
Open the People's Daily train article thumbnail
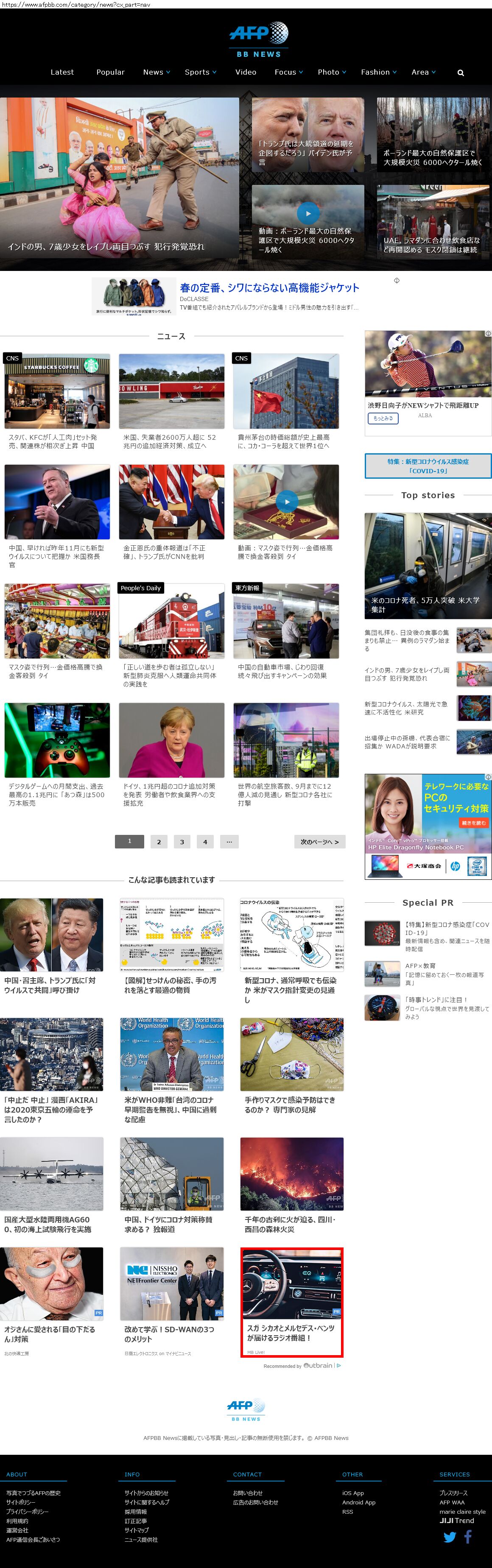[172, 621]
